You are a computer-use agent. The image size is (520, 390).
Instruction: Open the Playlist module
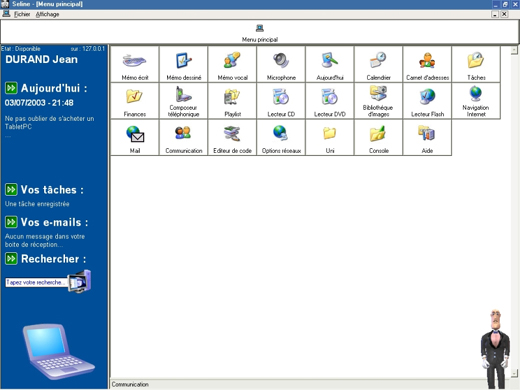232,101
